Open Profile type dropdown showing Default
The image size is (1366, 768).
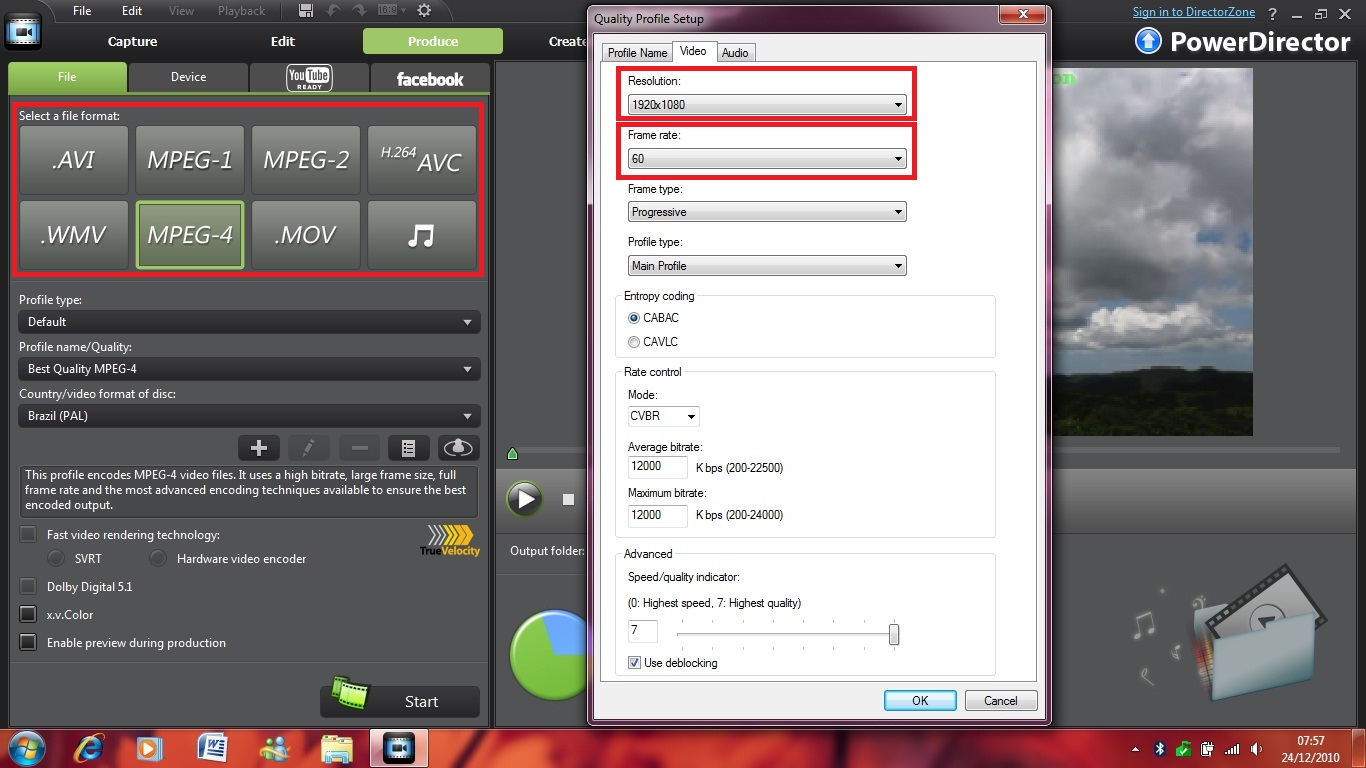249,322
